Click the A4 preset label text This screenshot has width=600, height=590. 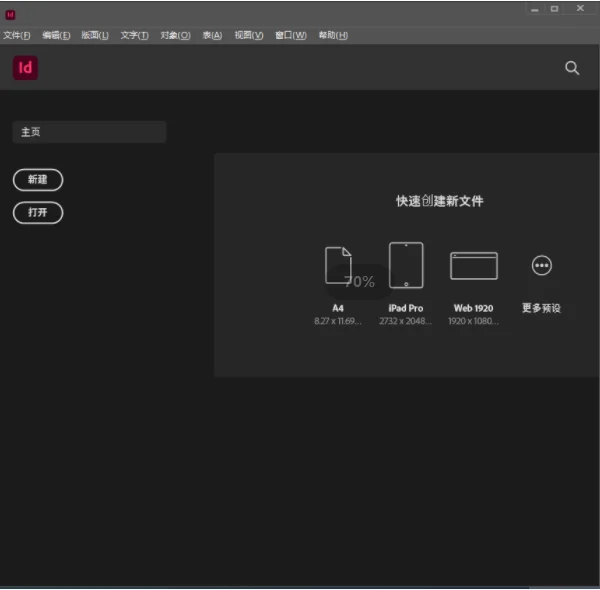pyautogui.click(x=338, y=308)
